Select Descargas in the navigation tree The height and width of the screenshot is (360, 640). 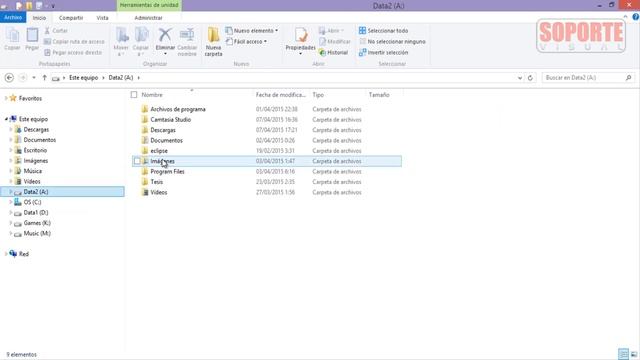36,129
